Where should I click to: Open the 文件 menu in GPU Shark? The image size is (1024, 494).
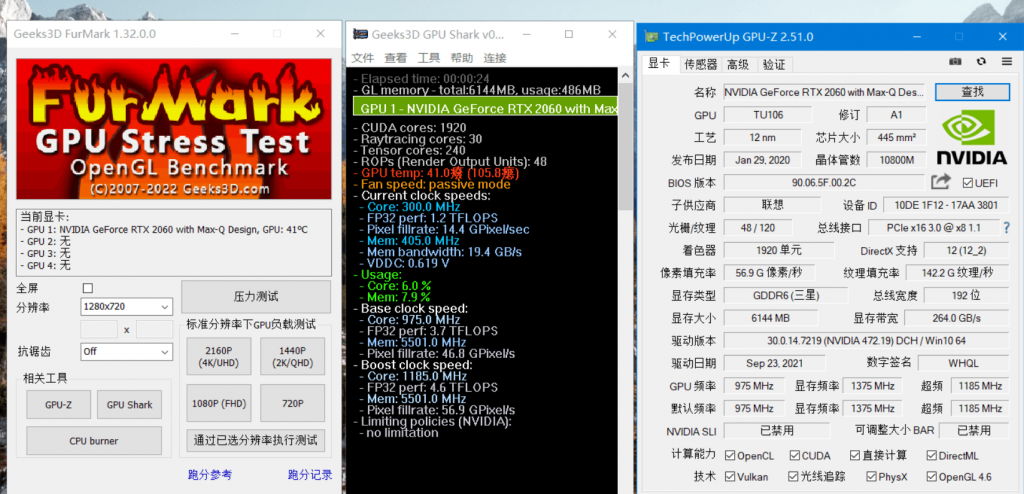[x=362, y=58]
